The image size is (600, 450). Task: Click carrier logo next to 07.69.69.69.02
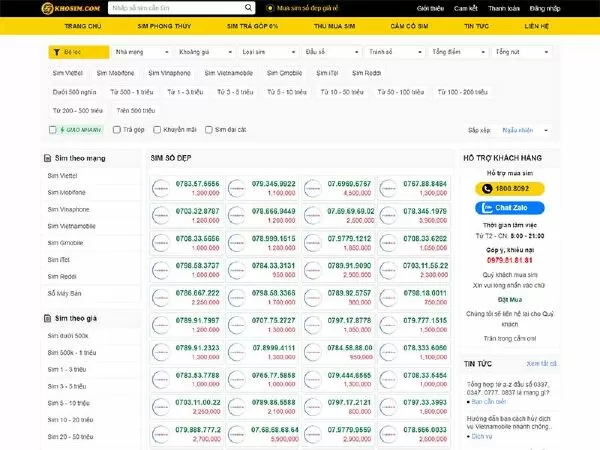click(x=313, y=215)
